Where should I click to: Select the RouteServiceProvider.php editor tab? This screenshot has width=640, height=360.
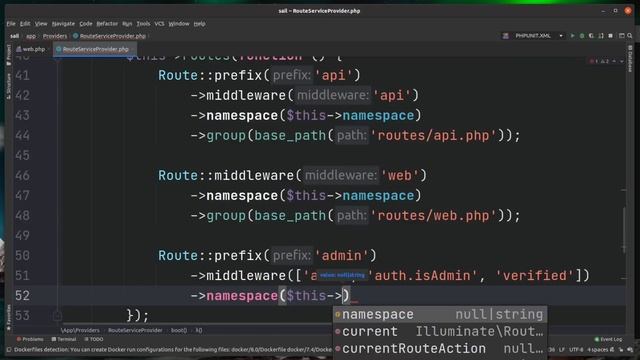click(x=95, y=49)
